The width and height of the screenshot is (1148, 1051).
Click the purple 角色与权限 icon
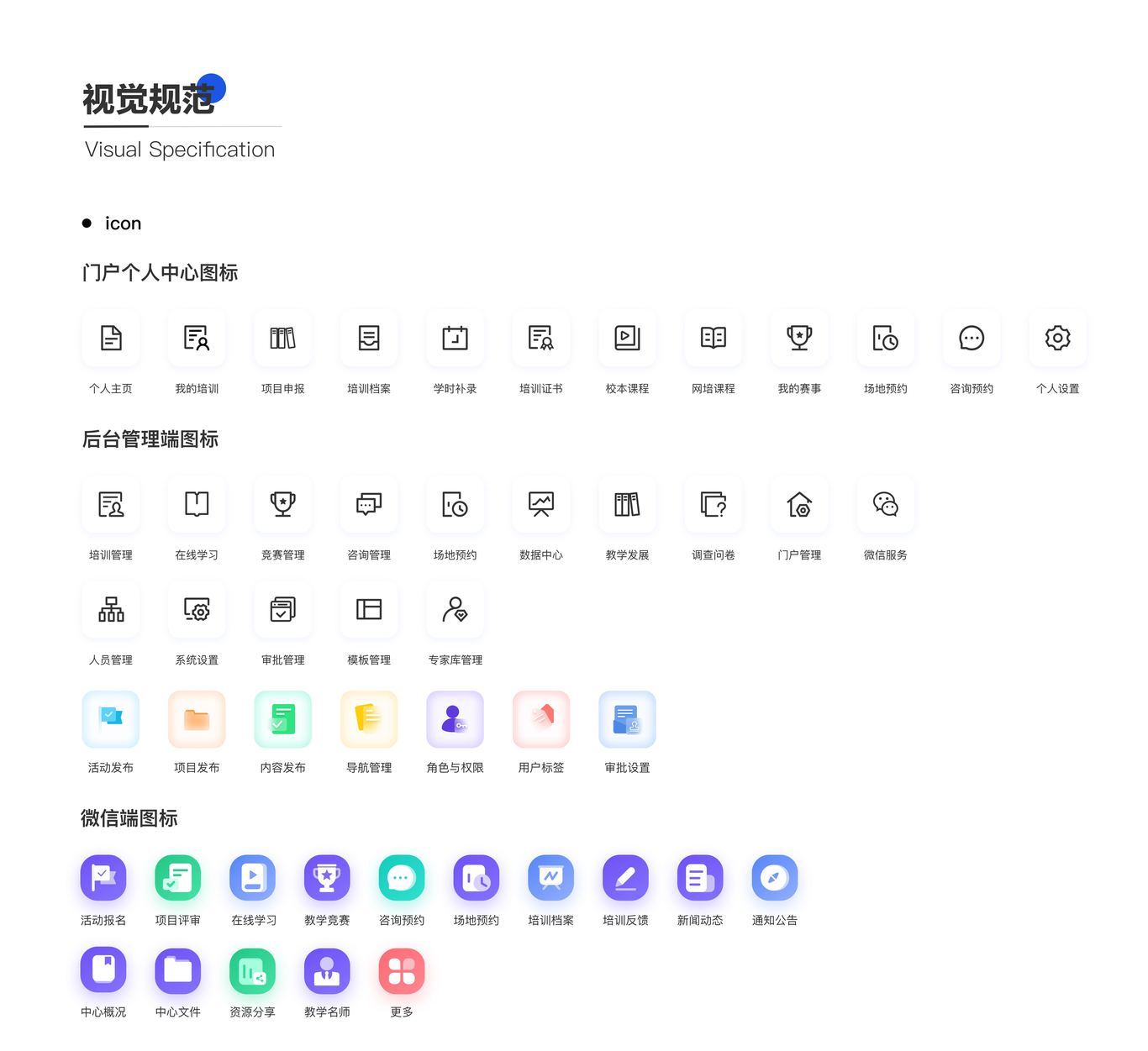pyautogui.click(x=456, y=719)
